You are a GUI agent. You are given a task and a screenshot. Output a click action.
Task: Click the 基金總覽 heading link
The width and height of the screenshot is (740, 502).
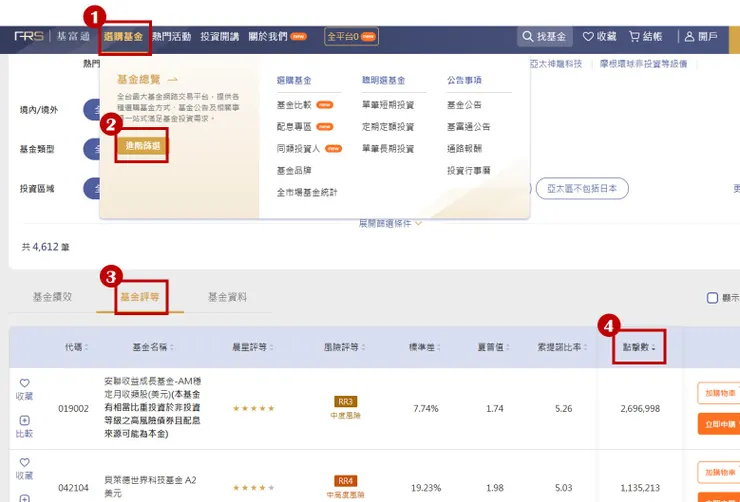coord(139,80)
